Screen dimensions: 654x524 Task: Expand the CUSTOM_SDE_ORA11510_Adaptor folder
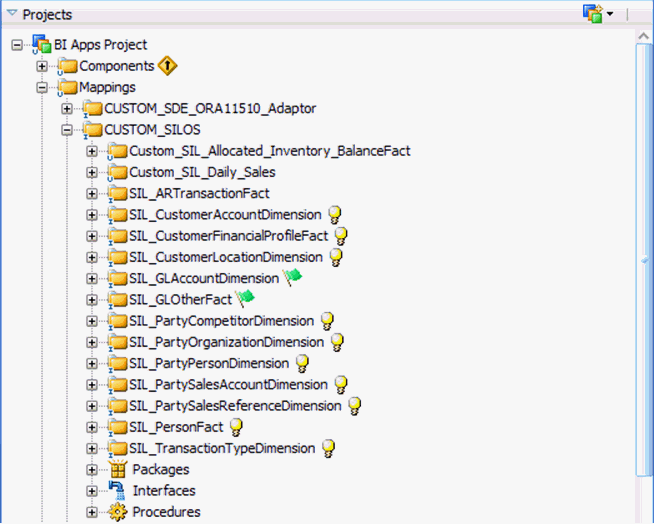pos(67,109)
